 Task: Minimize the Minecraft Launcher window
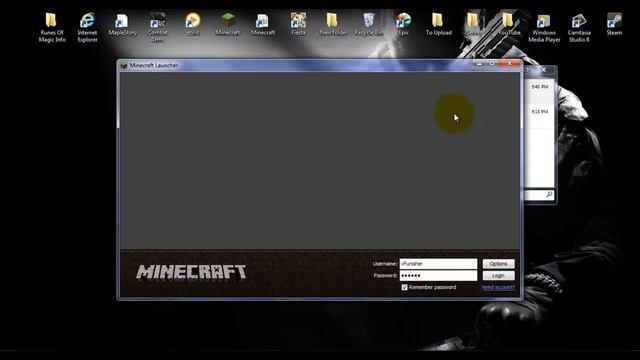pyautogui.click(x=480, y=64)
